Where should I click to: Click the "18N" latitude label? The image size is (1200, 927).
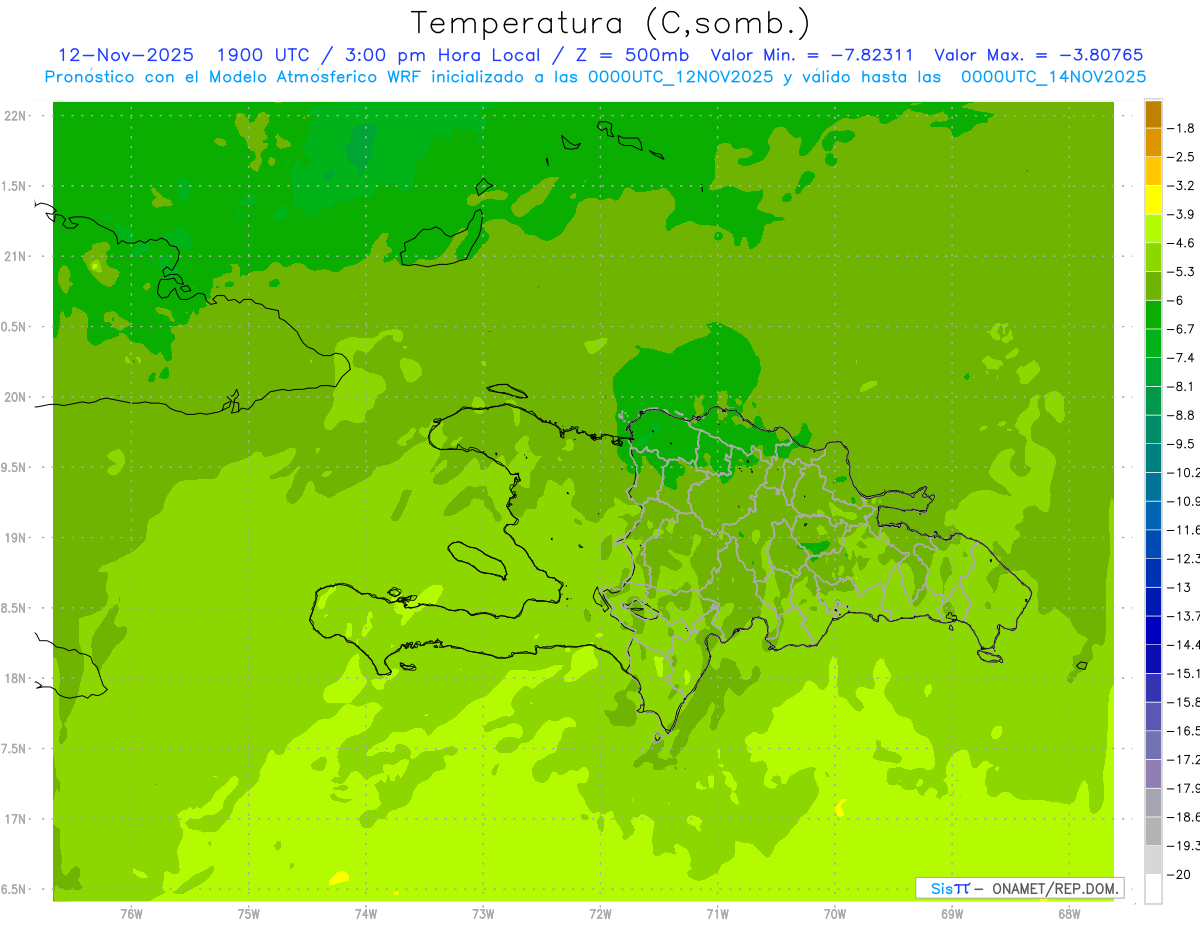pyautogui.click(x=16, y=678)
